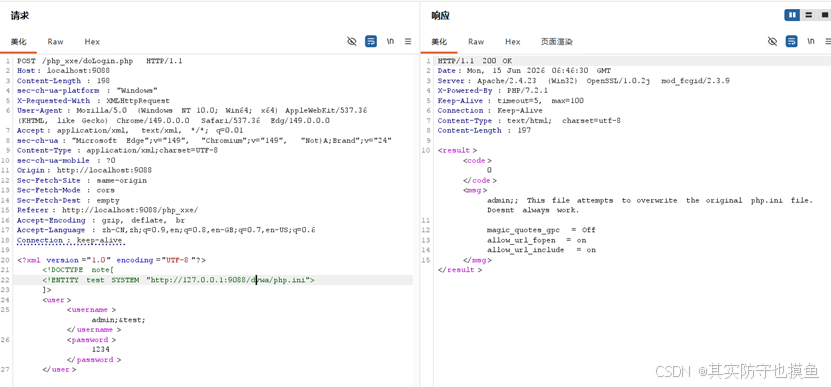Click the Server: Apache/2.4.23 header
The height and width of the screenshot is (387, 831).
(x=584, y=81)
